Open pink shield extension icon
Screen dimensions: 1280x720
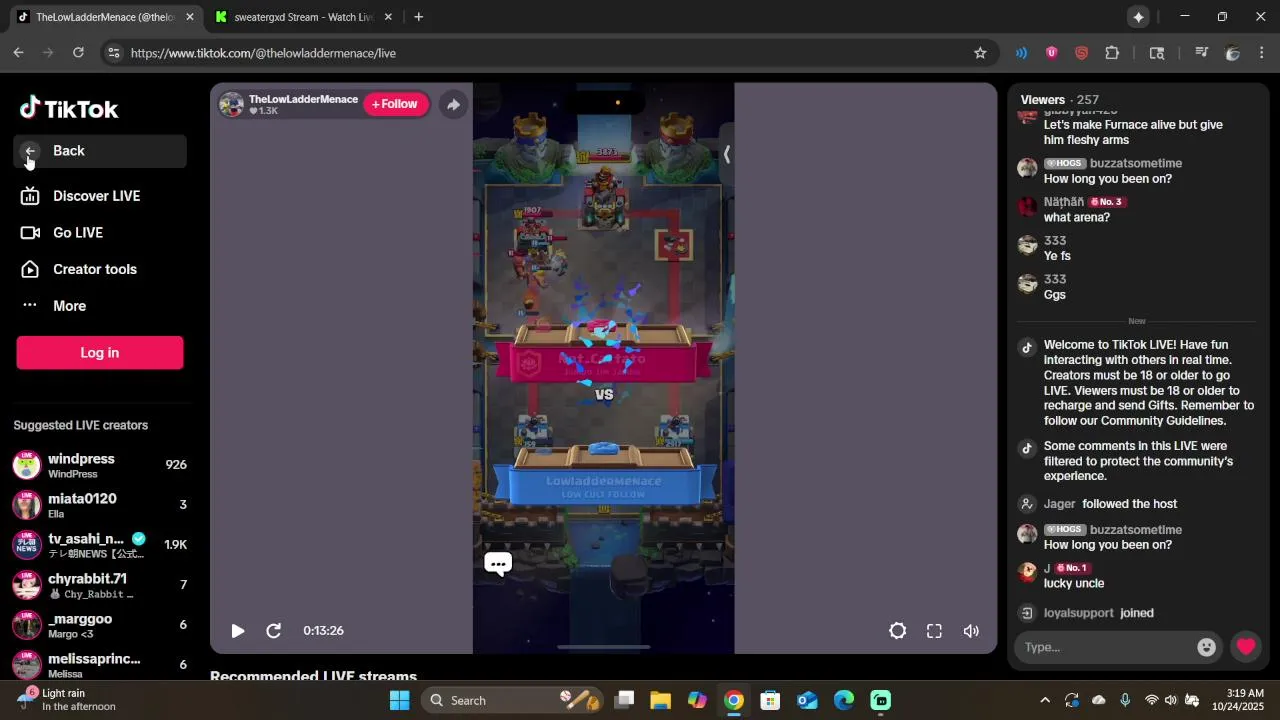1051,53
